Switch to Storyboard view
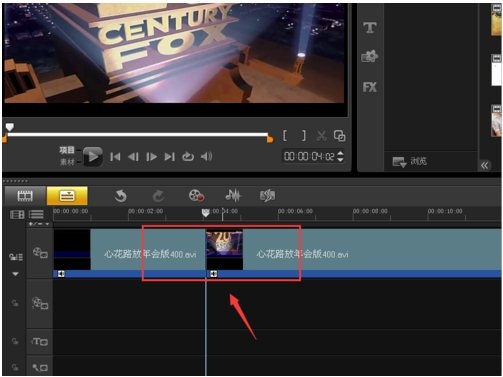 point(25,196)
